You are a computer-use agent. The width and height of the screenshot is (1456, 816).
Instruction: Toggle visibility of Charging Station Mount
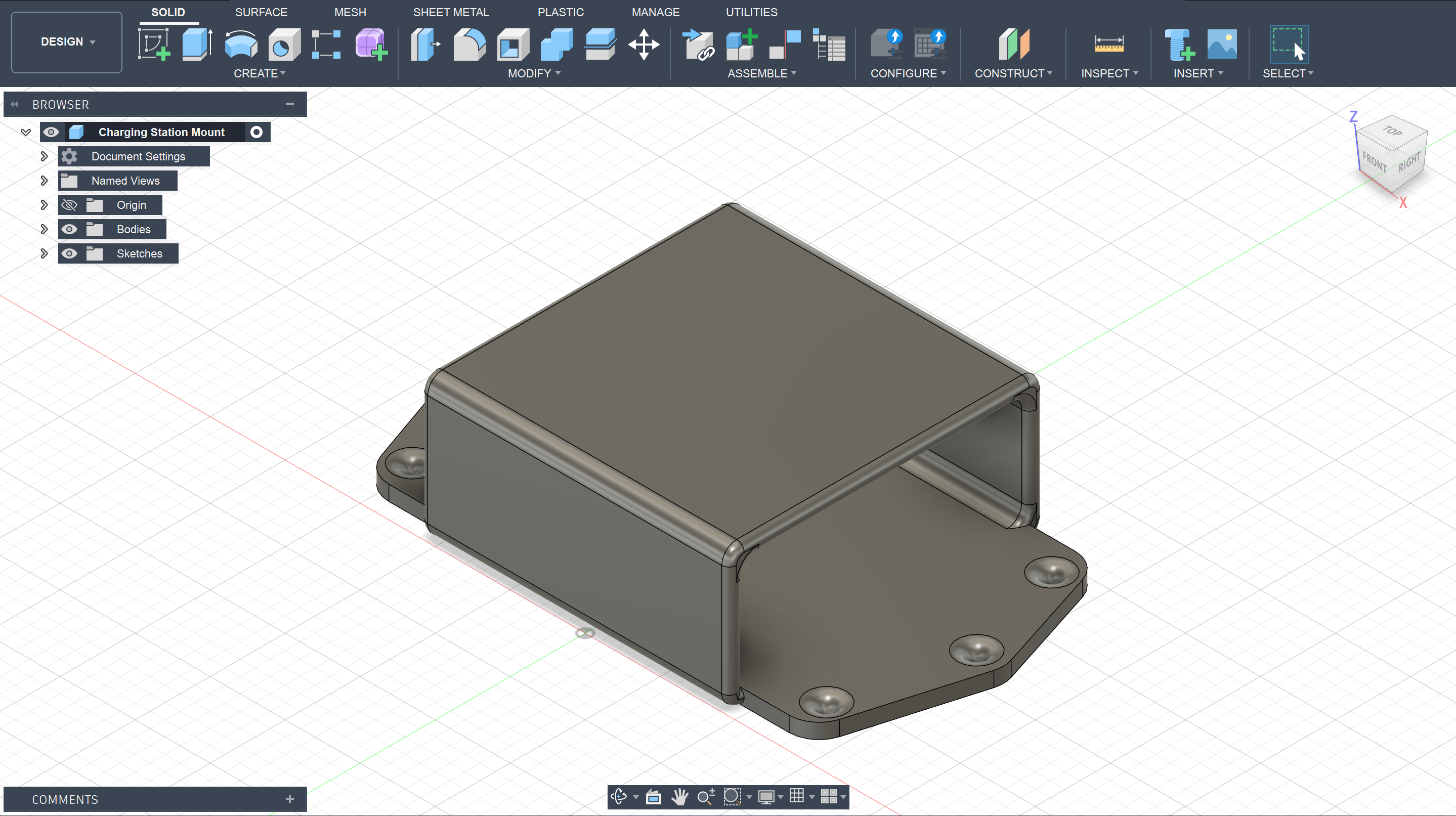click(51, 132)
